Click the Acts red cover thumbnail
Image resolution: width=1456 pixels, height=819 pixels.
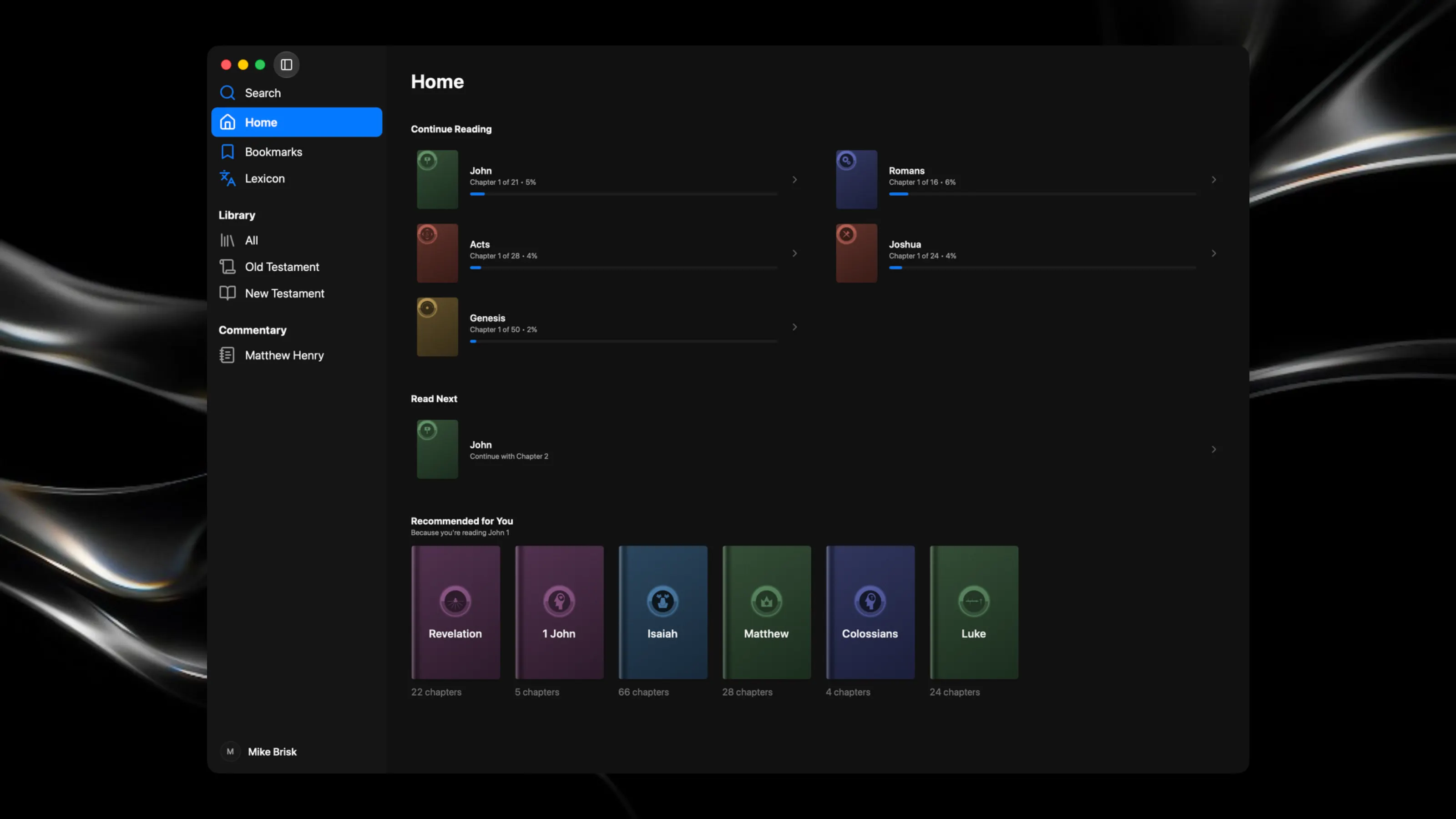click(437, 253)
